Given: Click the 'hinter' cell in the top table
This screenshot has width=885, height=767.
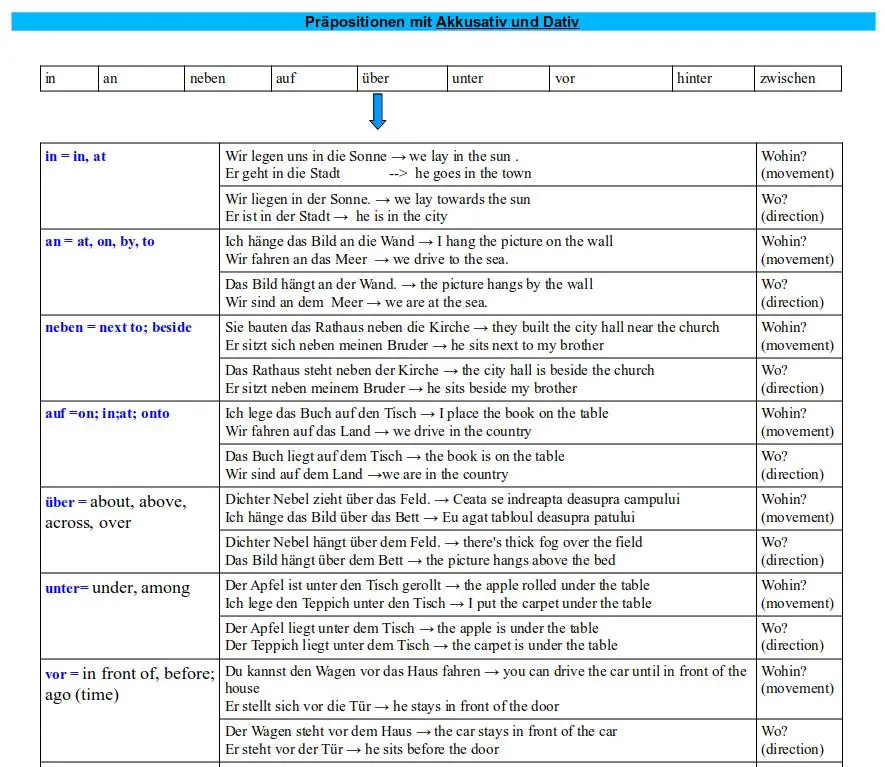Looking at the screenshot, I should click(713, 78).
